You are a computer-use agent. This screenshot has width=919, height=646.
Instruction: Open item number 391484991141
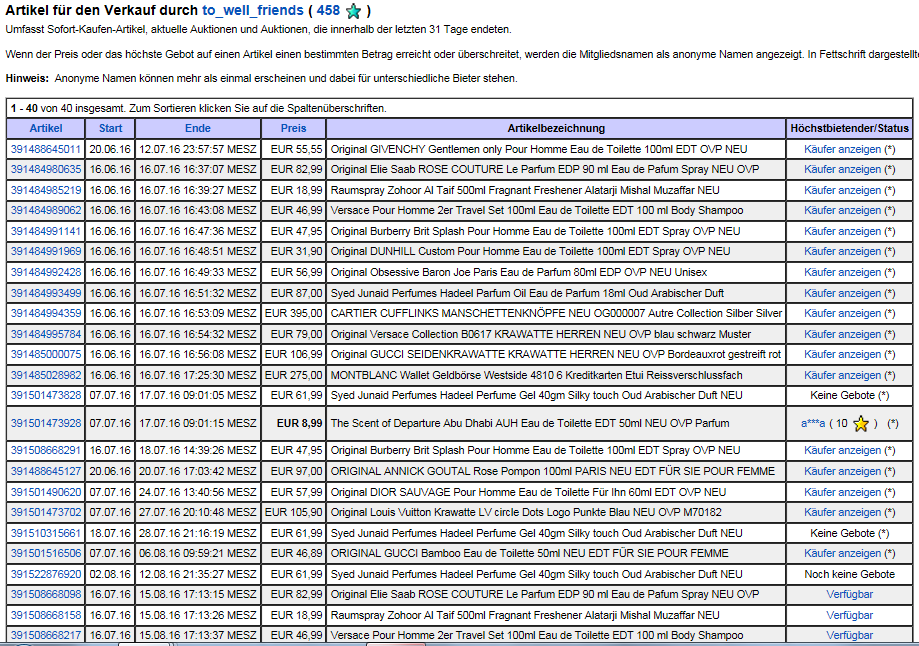coord(46,232)
